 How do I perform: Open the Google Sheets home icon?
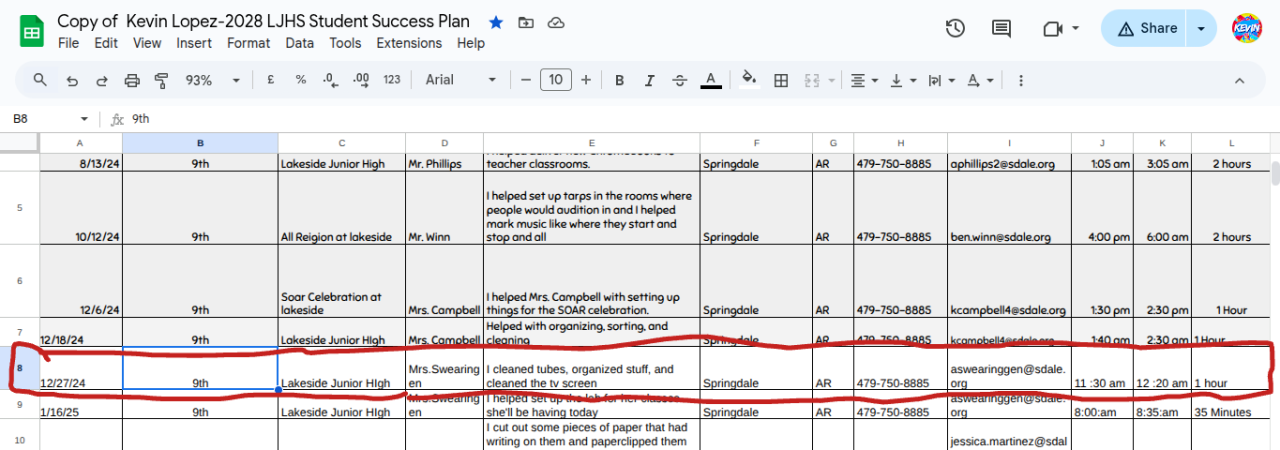click(31, 30)
